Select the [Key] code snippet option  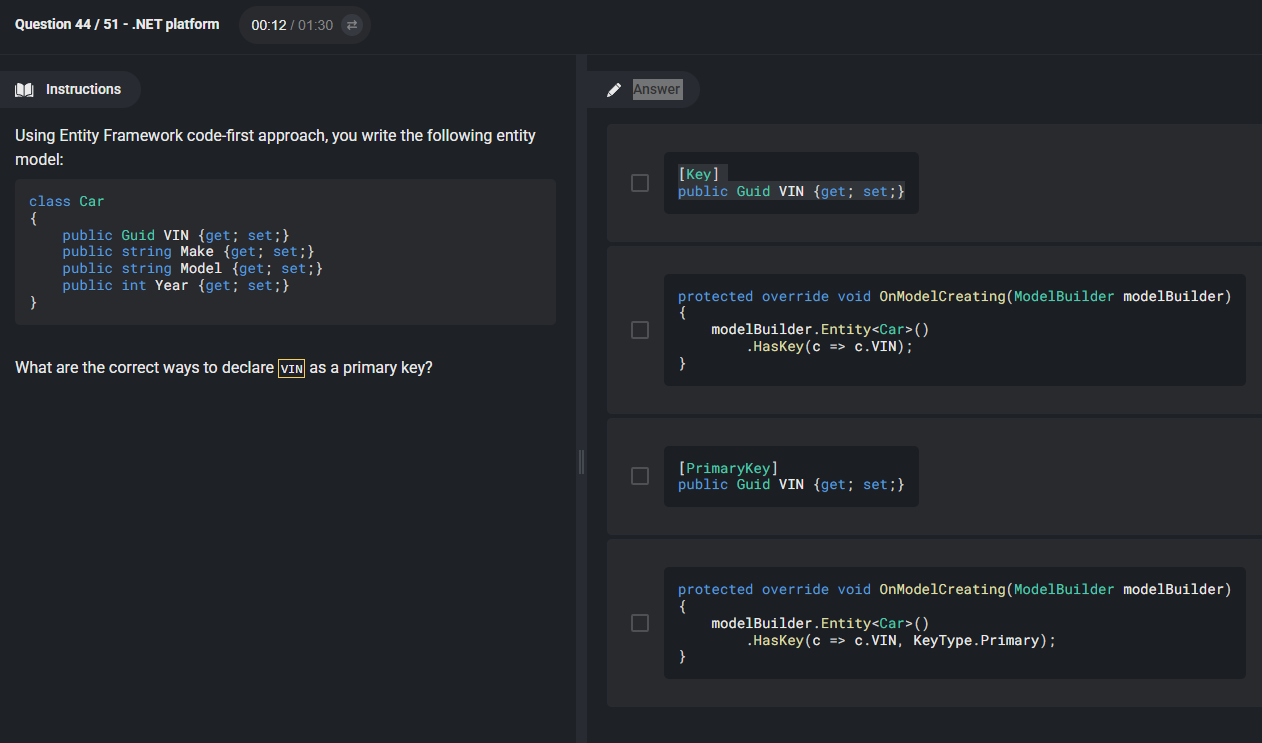coord(791,183)
